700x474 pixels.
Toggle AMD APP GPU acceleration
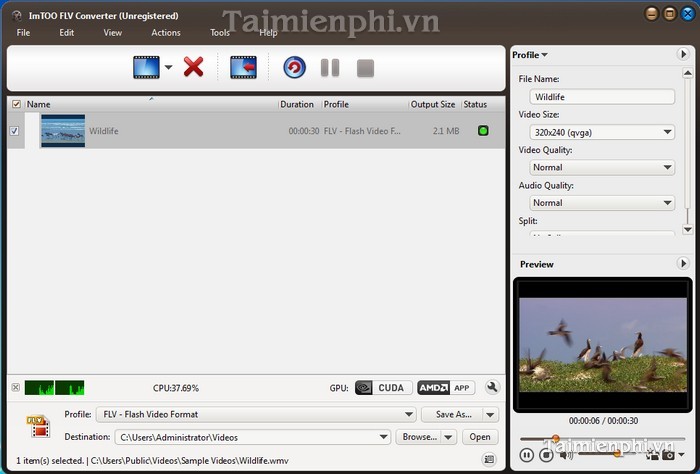pos(446,387)
